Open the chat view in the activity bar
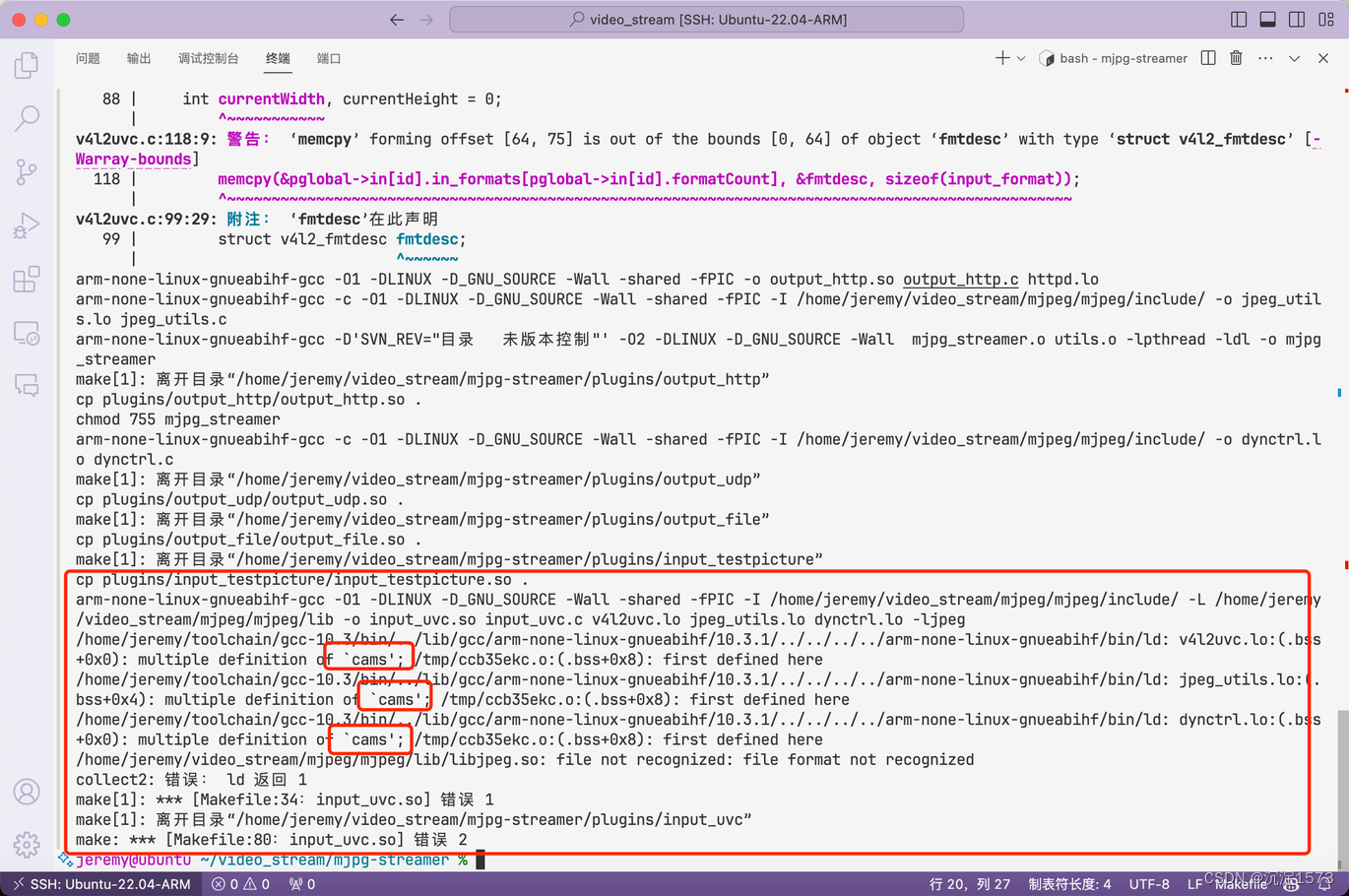 coord(27,385)
